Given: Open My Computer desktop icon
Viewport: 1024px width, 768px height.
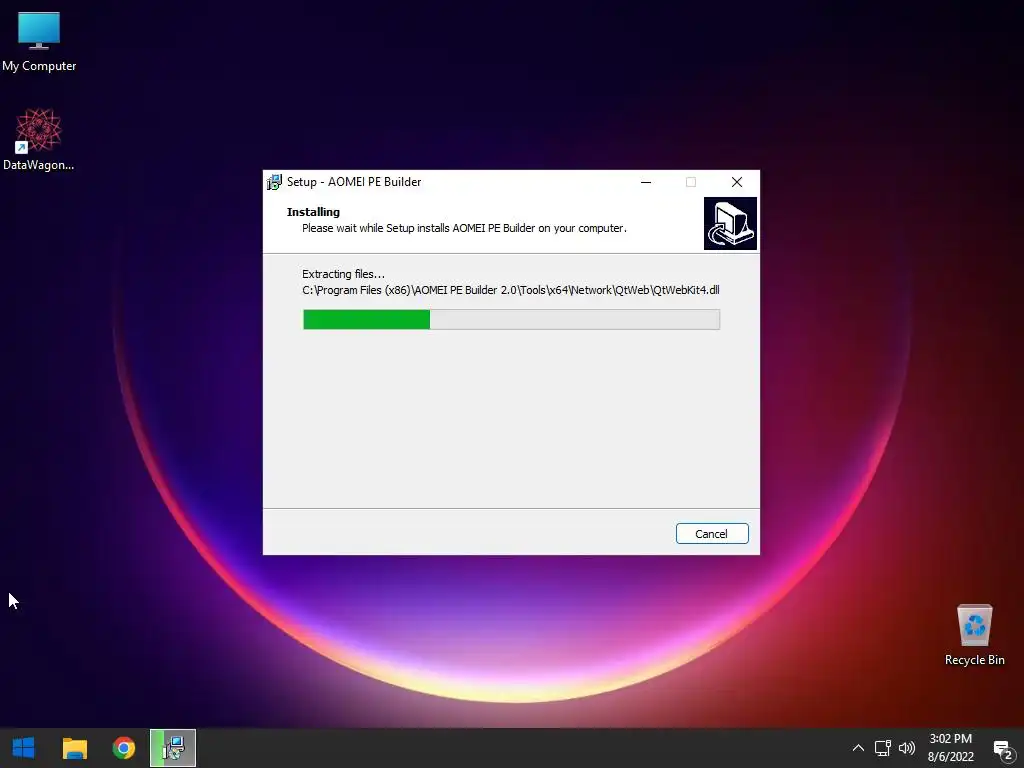Looking at the screenshot, I should [39, 42].
